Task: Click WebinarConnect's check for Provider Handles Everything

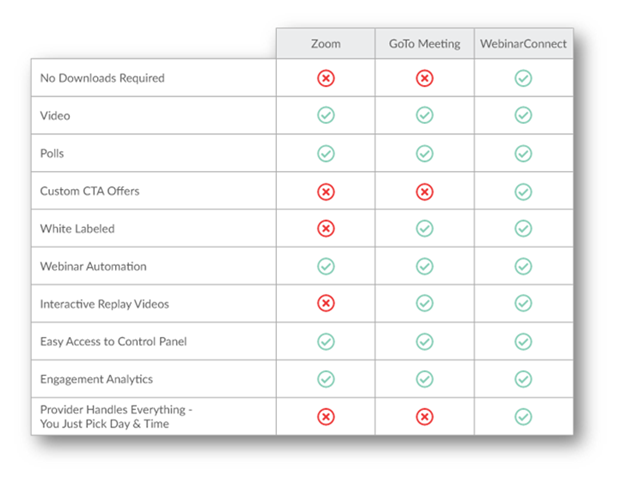Action: 523,417
